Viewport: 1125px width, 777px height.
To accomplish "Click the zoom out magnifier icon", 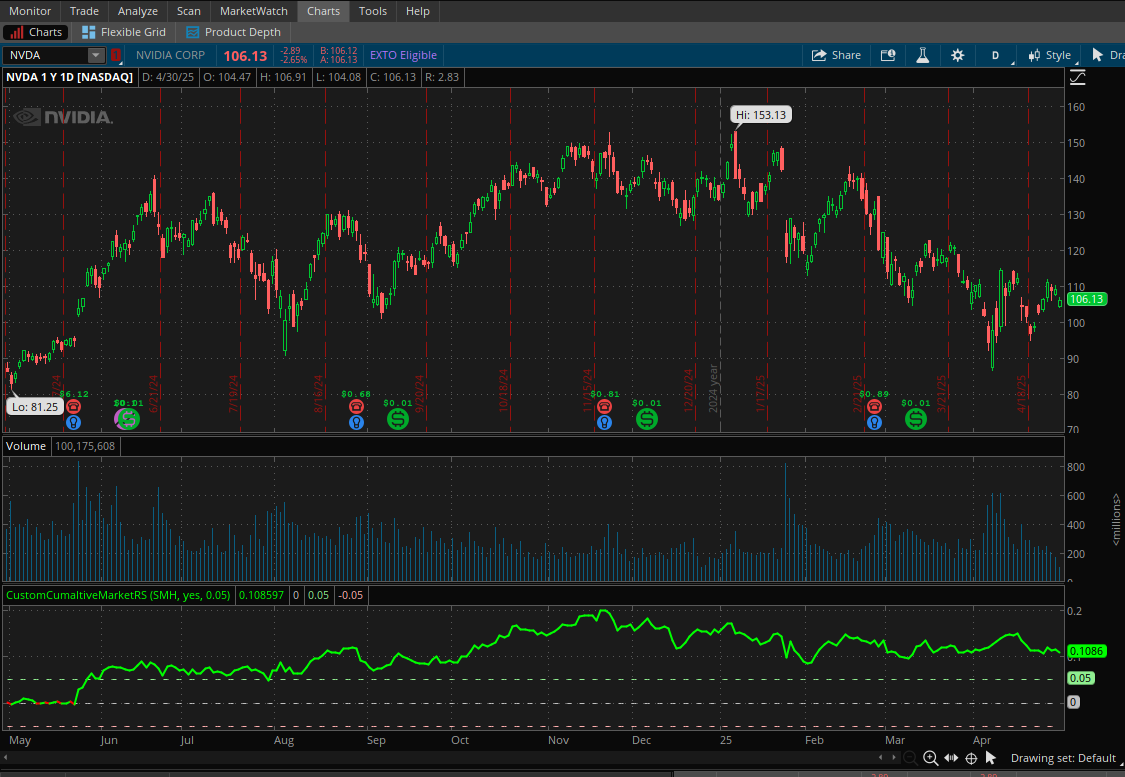I will coord(910,758).
